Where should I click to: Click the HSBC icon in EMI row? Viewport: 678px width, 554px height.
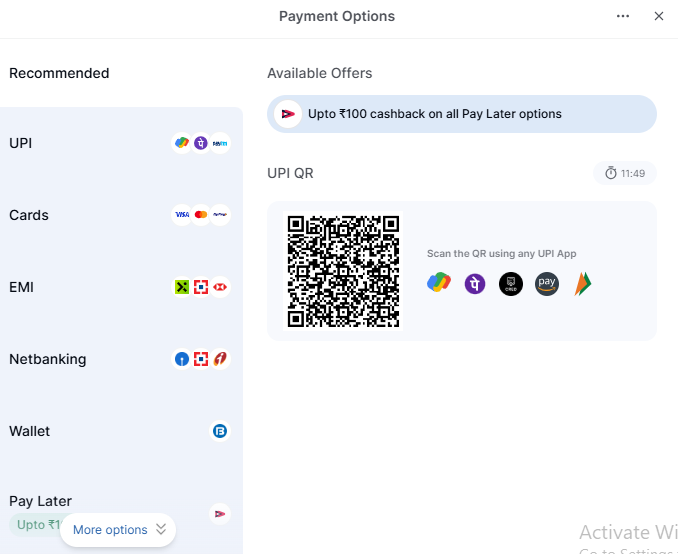(220, 287)
